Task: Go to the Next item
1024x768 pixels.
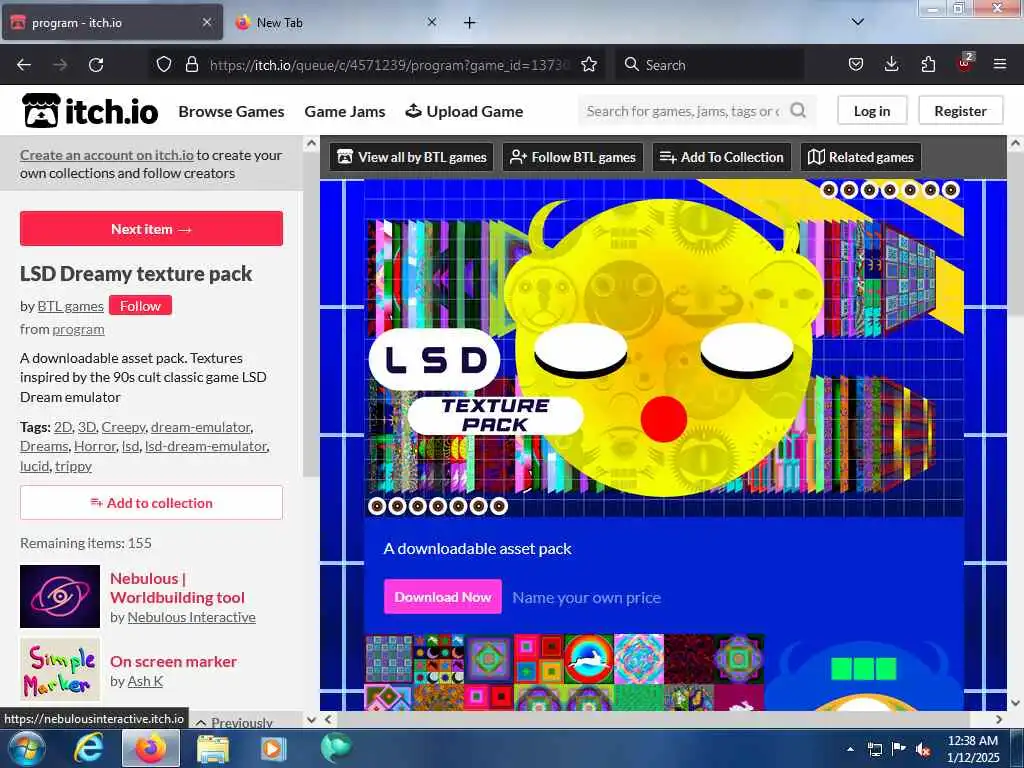Action: point(152,229)
